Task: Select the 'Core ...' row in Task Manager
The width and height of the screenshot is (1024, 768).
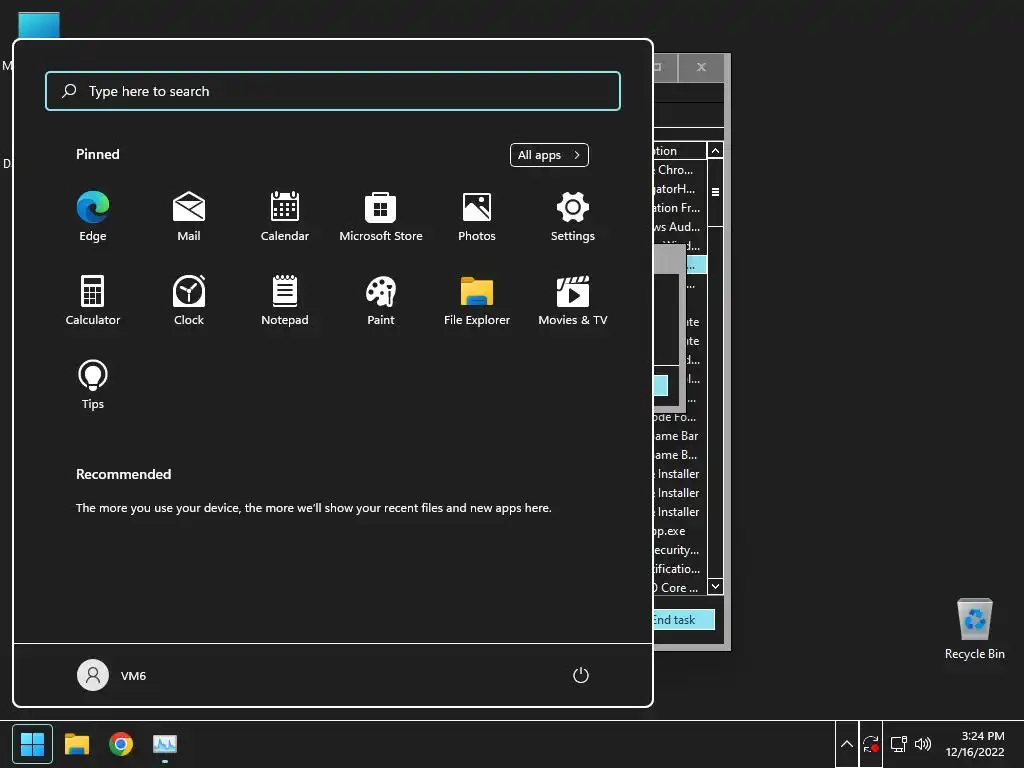Action: [680, 588]
